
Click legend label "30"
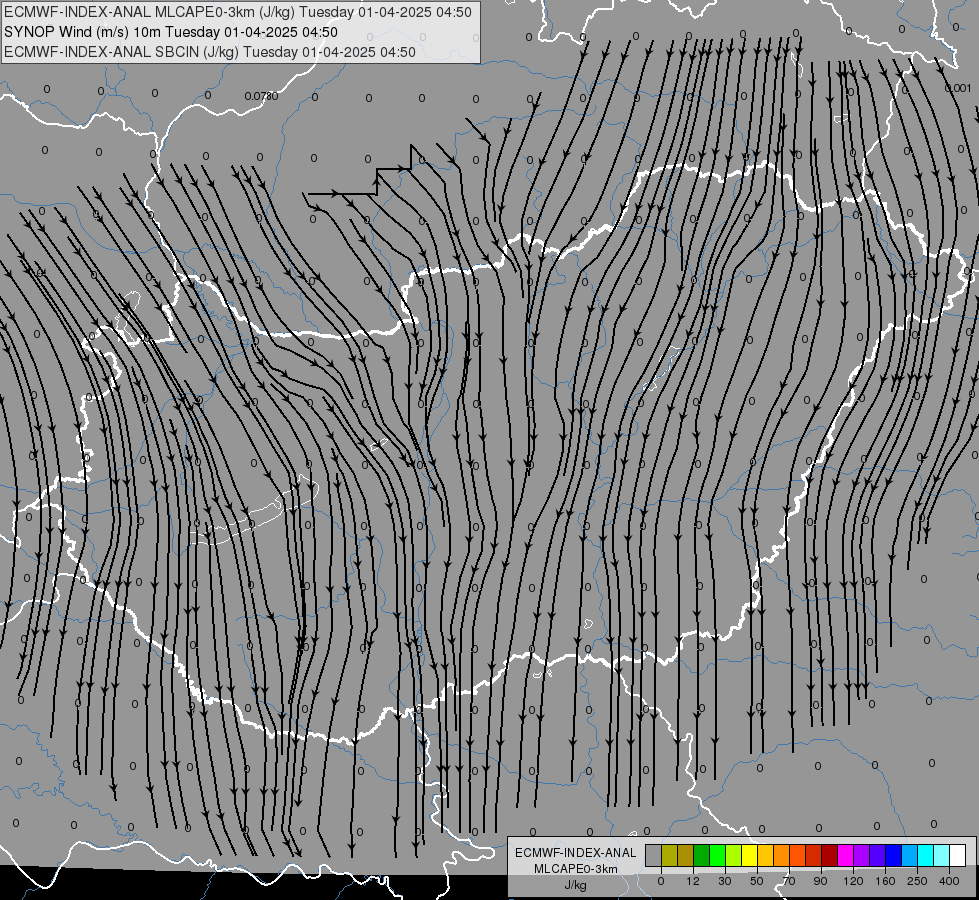point(725,881)
